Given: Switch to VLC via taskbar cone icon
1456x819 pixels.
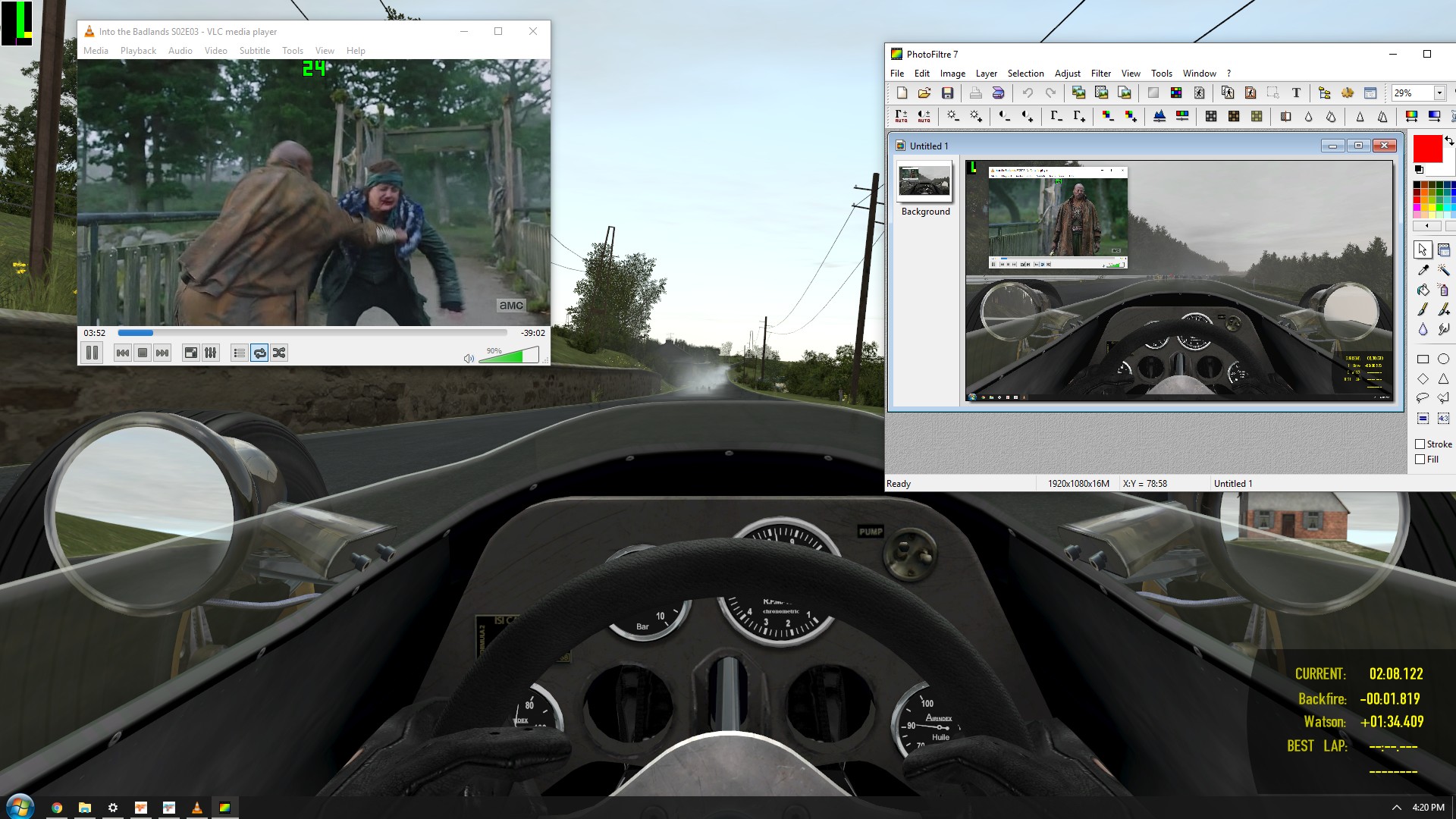Looking at the screenshot, I should pyautogui.click(x=196, y=808).
